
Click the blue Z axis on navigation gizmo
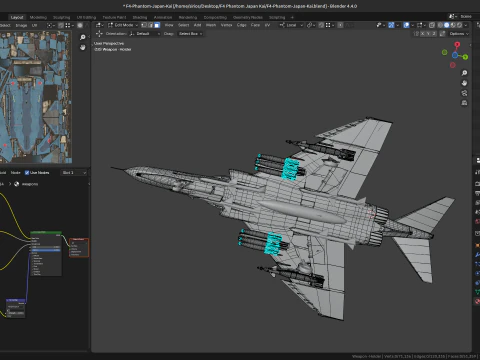click(455, 55)
